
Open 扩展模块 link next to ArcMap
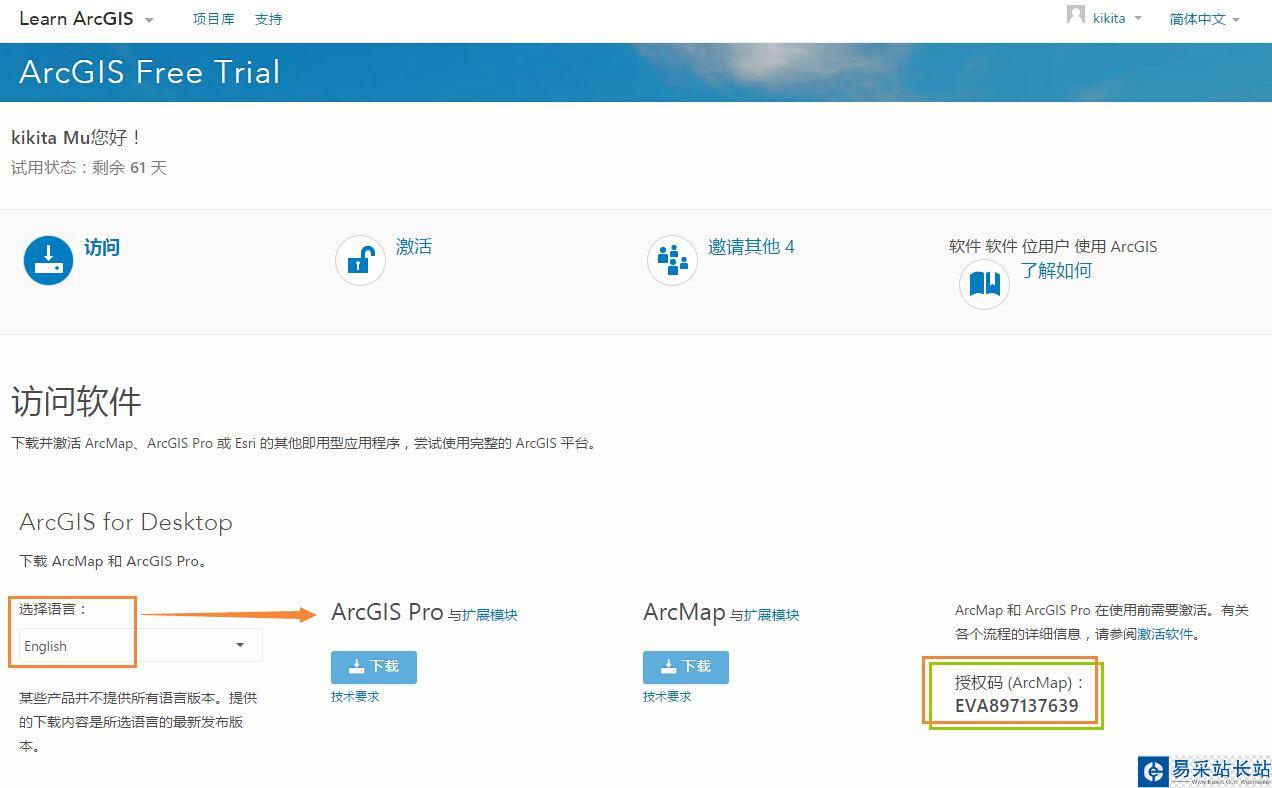772,615
